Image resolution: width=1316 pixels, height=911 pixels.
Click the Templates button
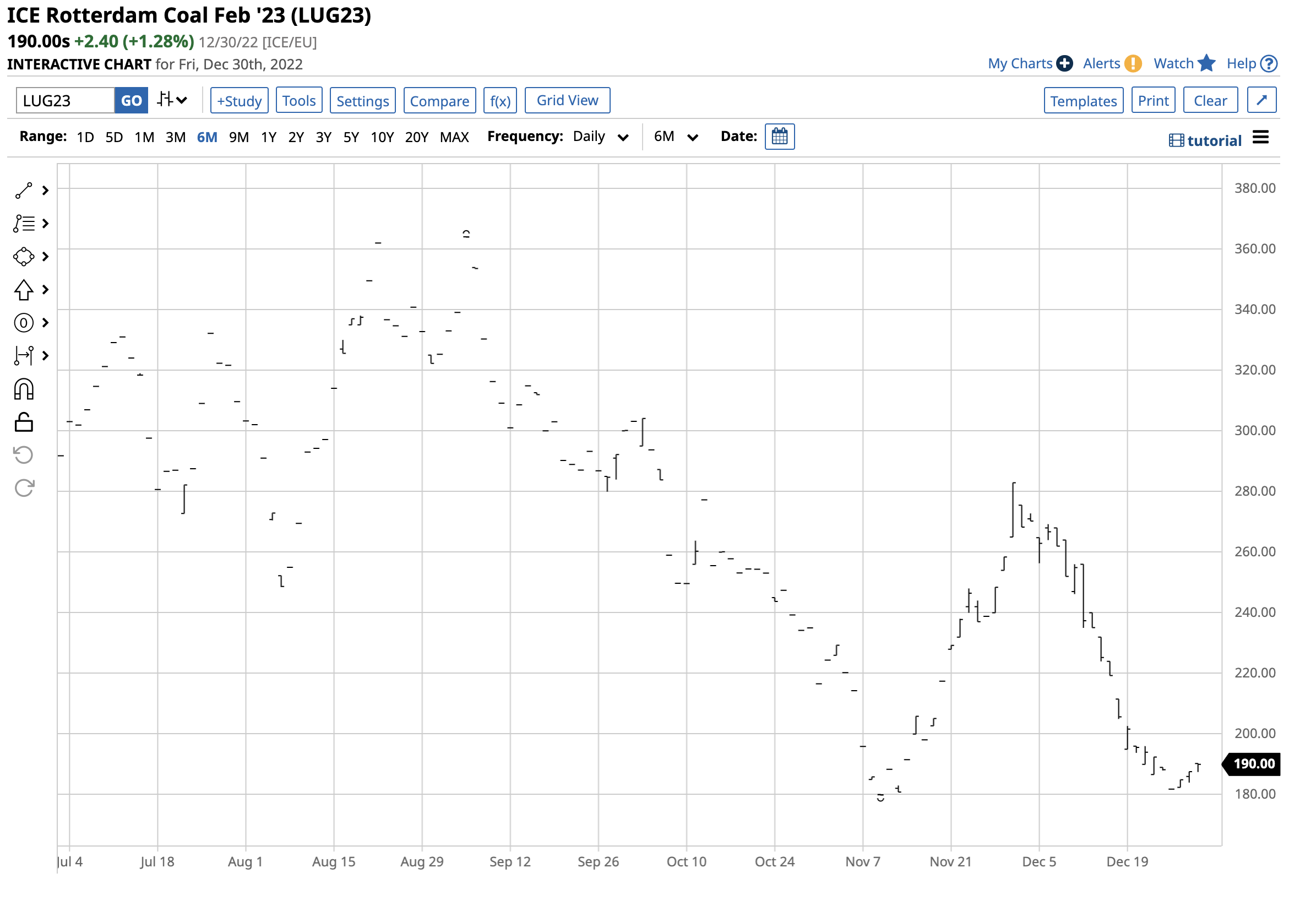coord(1084,101)
